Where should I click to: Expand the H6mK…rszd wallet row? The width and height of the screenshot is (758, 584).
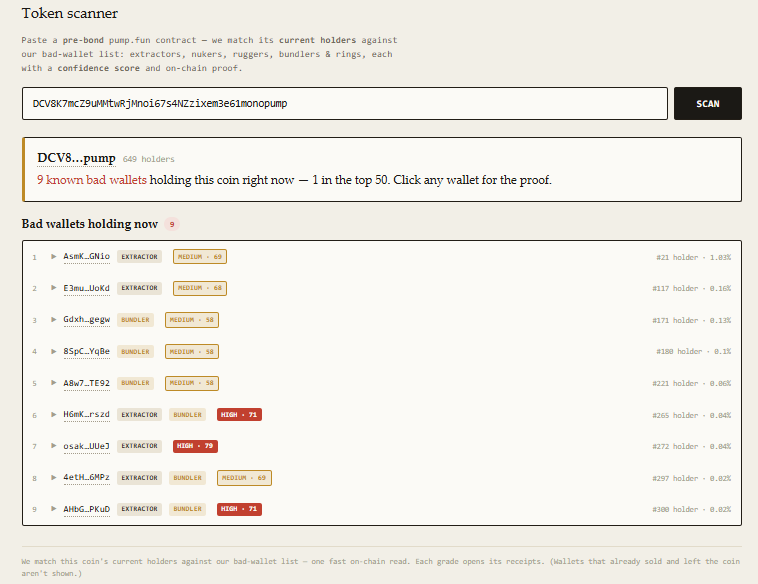point(54,414)
